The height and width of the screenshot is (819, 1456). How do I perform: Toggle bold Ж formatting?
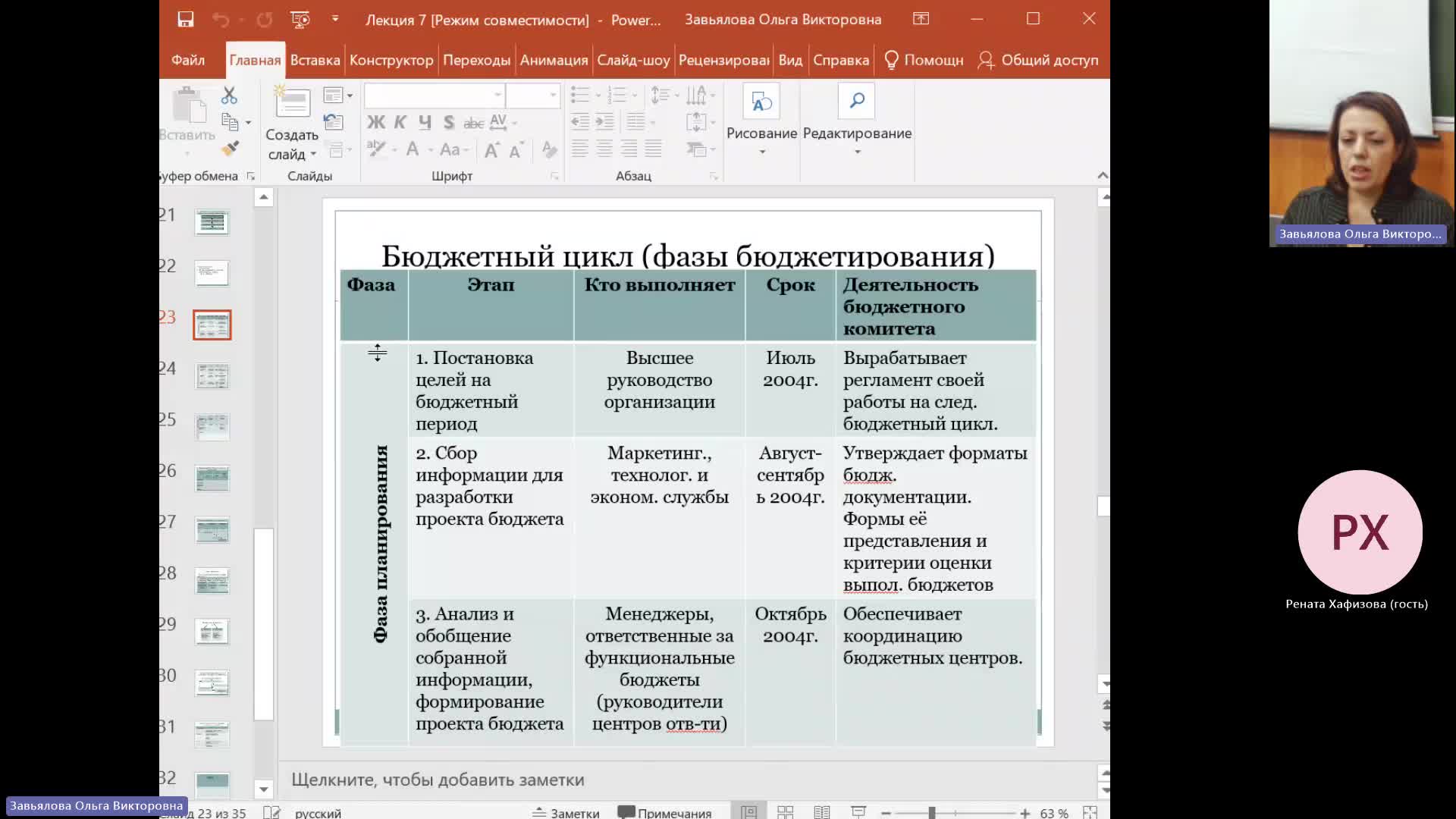(376, 122)
